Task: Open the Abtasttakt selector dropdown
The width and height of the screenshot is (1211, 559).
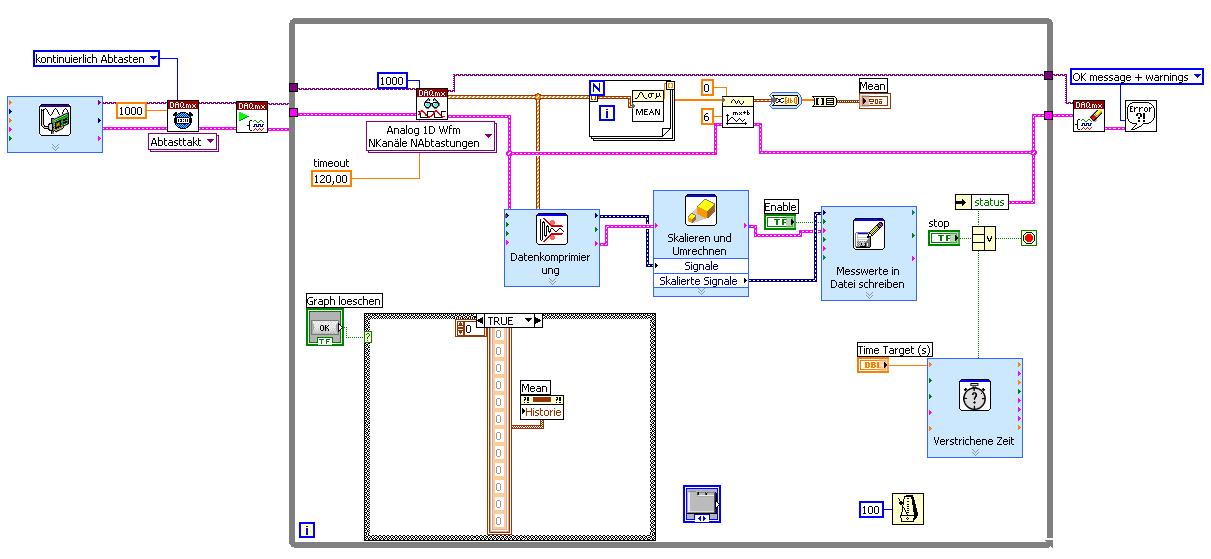Action: click(184, 142)
